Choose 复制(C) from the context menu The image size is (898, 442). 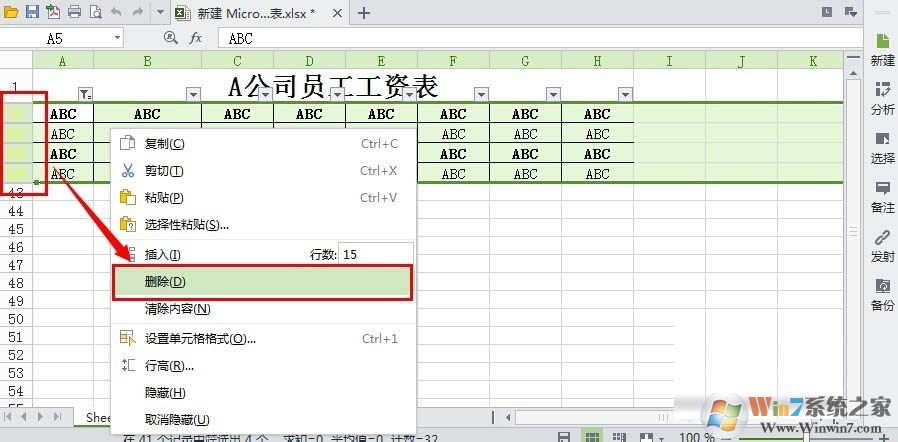point(262,144)
